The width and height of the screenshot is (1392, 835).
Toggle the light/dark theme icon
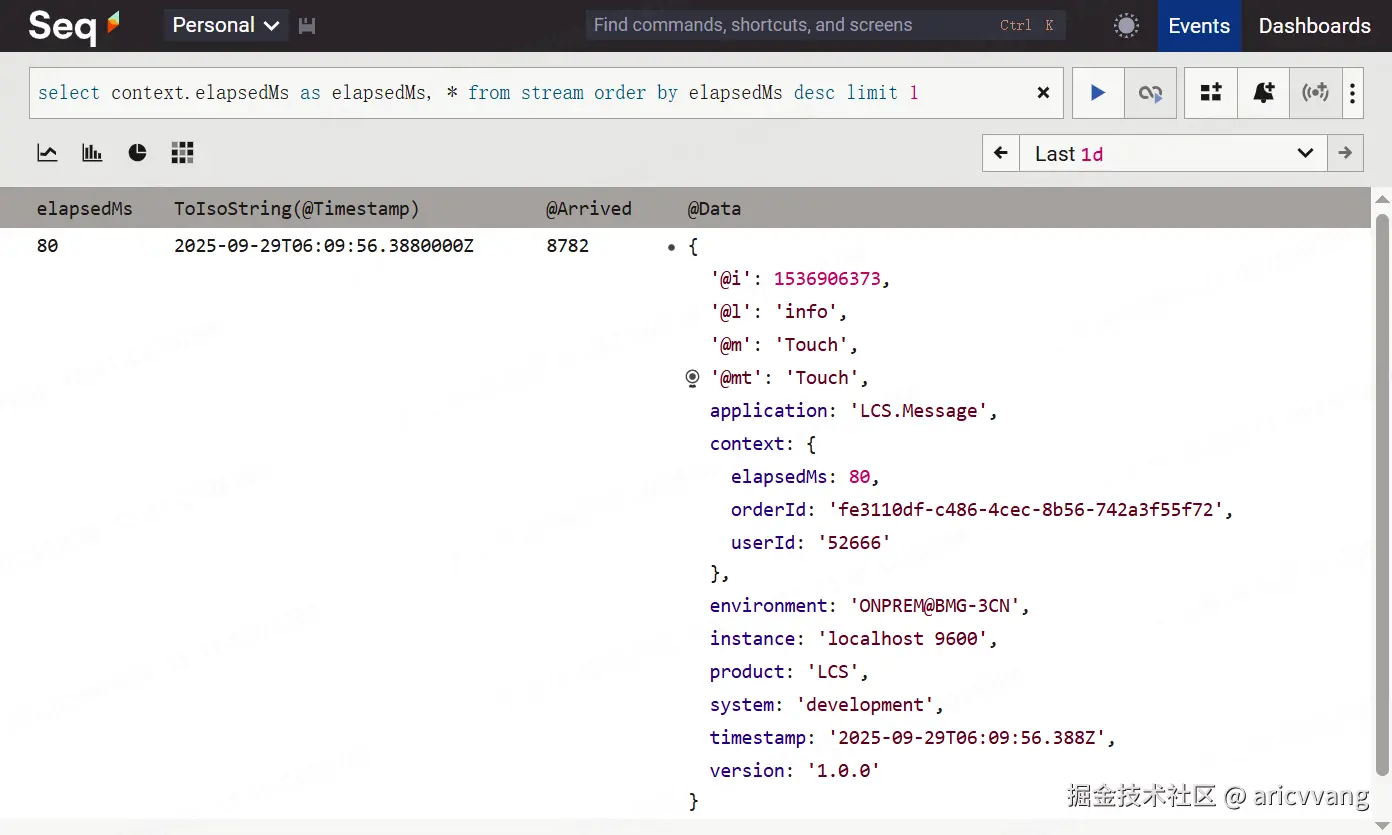1126,26
